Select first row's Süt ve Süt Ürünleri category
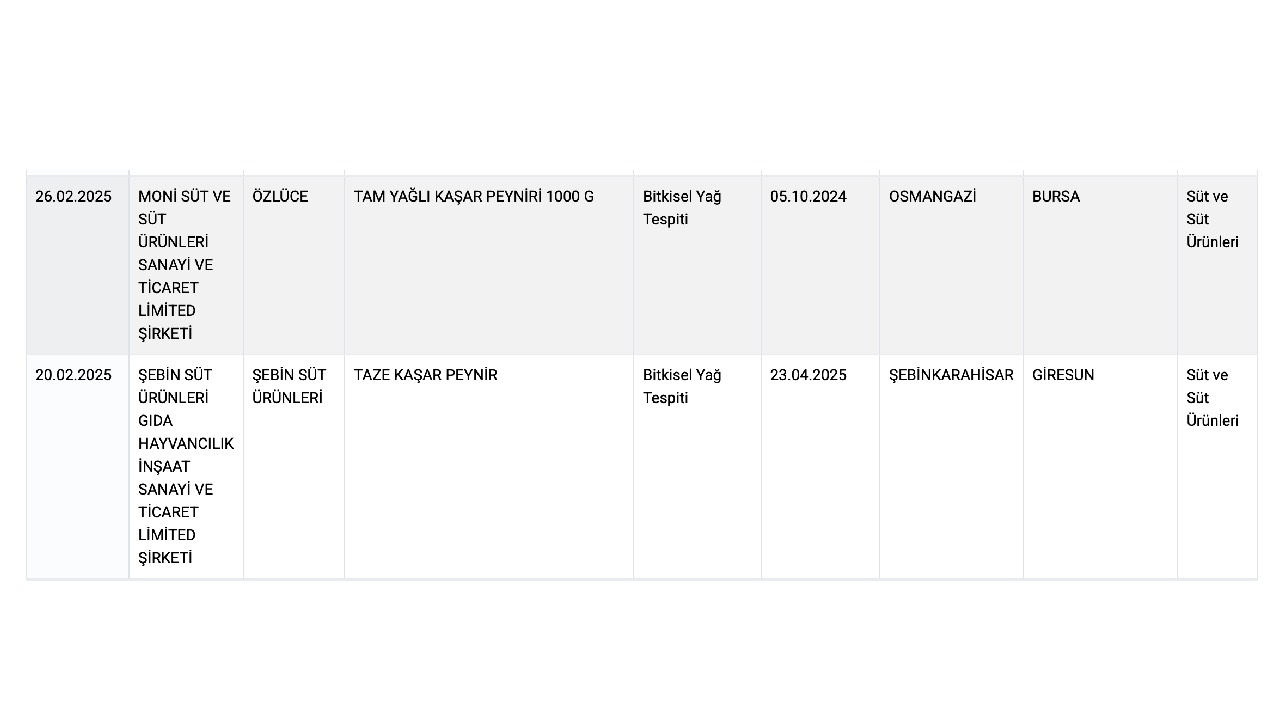Viewport: 1280px width, 720px height. click(x=1217, y=265)
